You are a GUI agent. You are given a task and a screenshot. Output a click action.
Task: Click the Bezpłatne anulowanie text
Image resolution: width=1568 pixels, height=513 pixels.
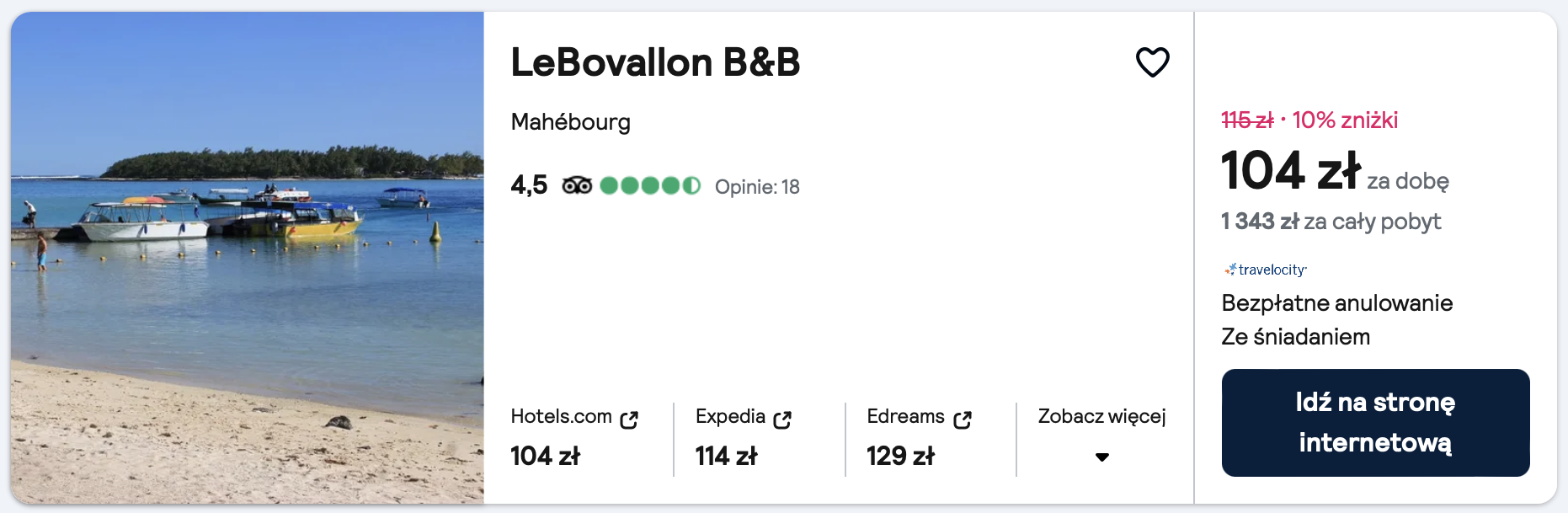click(1336, 303)
